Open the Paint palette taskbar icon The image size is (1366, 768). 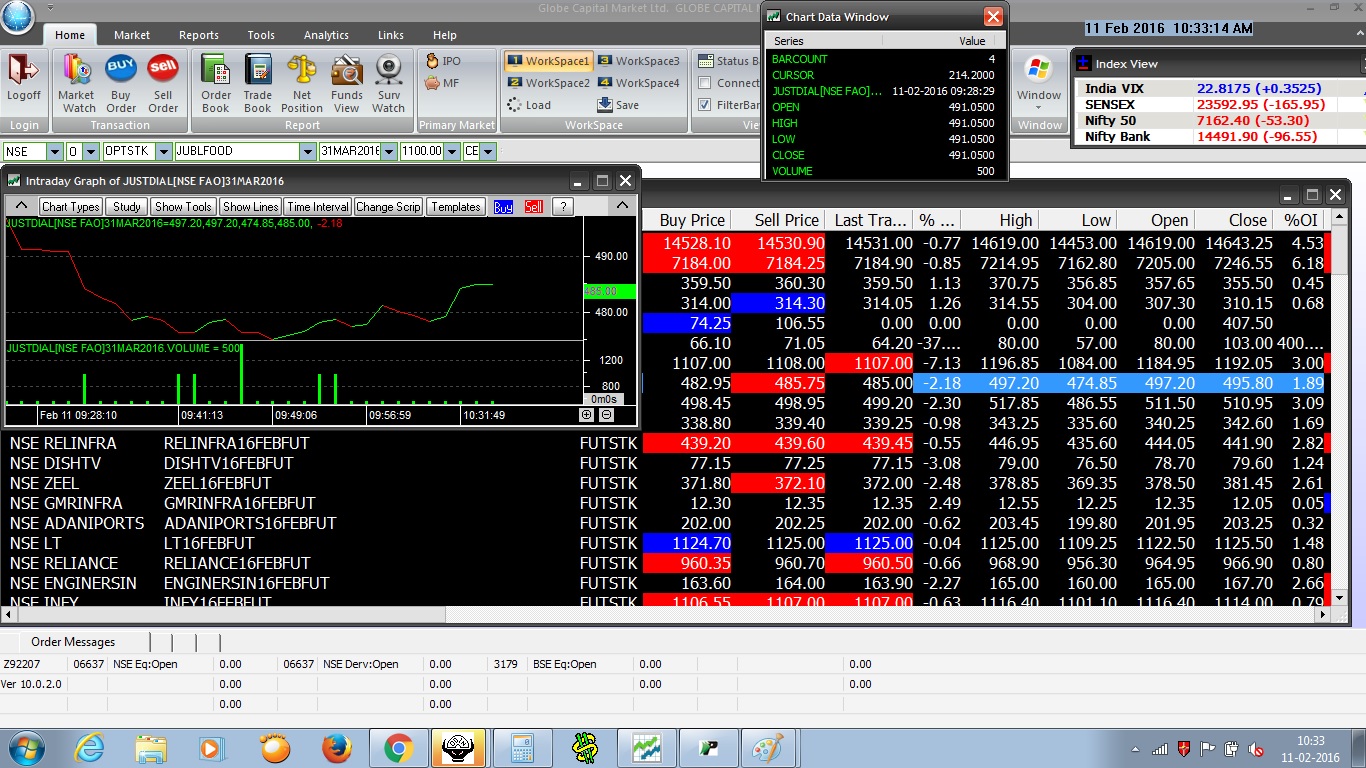point(767,748)
